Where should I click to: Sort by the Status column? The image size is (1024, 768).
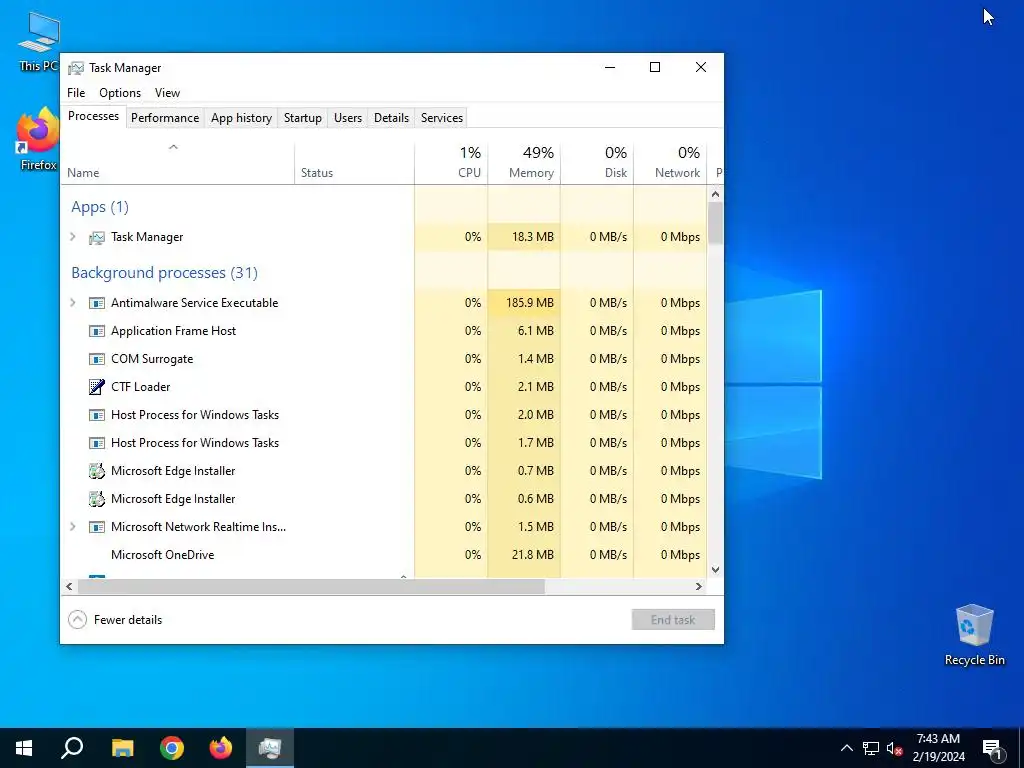(x=355, y=162)
